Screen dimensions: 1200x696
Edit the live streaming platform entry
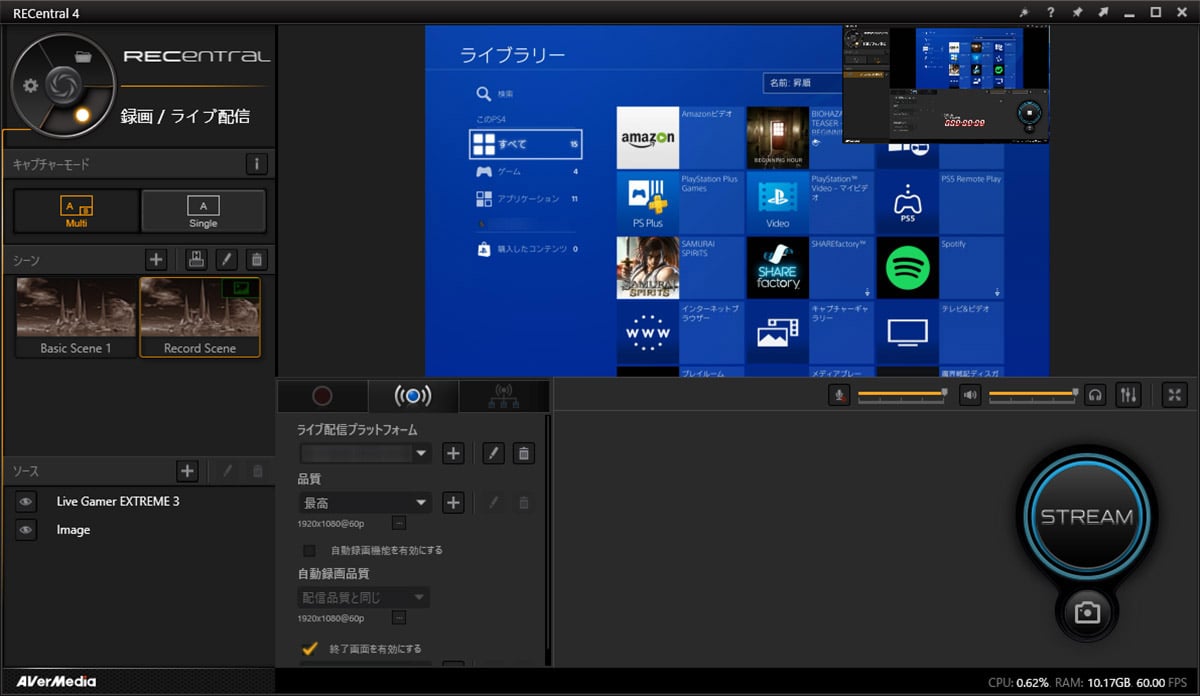tap(492, 453)
